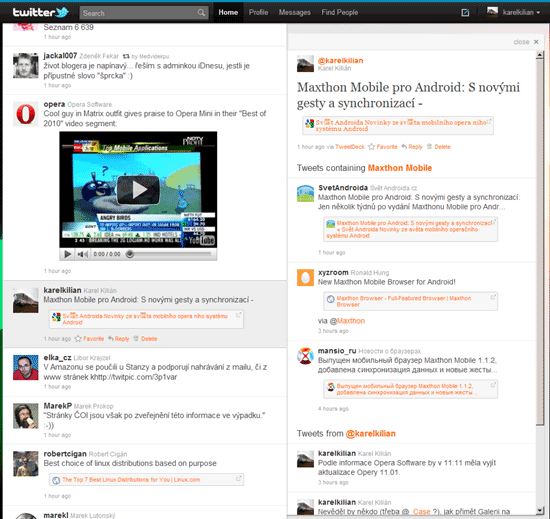The height and width of the screenshot is (519, 550).
Task: Click the Twitter logo
Action: [x=40, y=13]
